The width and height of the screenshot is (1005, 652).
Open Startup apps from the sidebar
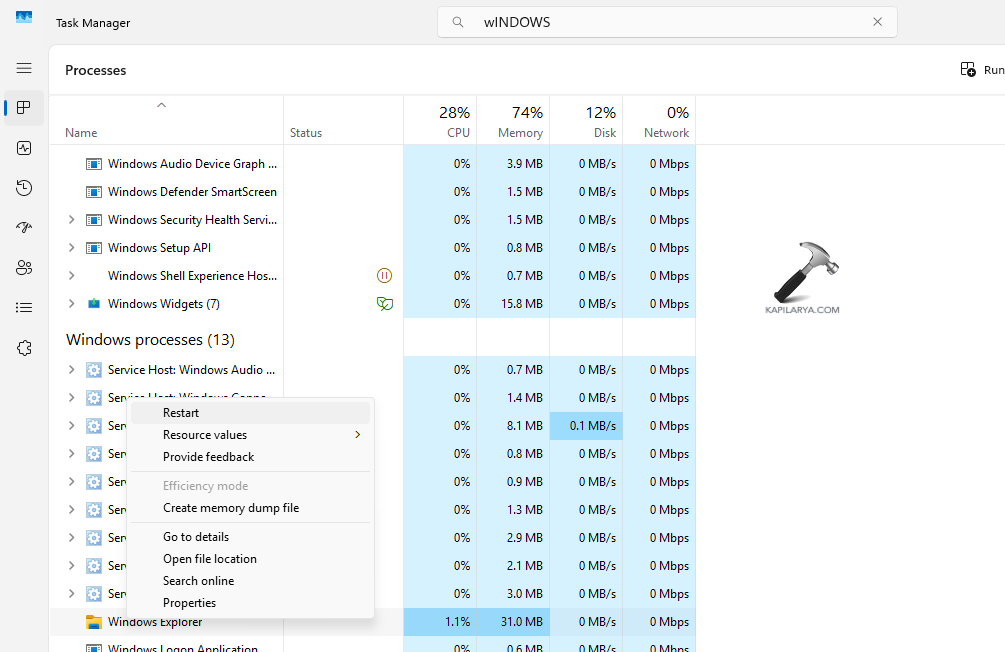click(24, 228)
